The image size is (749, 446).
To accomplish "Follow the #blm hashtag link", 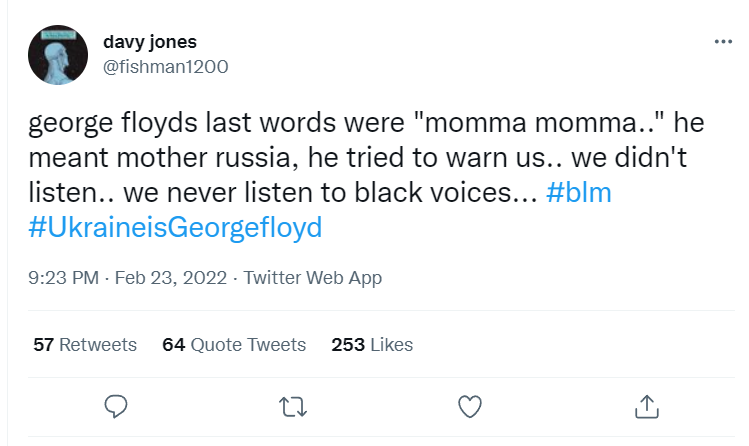I will pos(579,193).
